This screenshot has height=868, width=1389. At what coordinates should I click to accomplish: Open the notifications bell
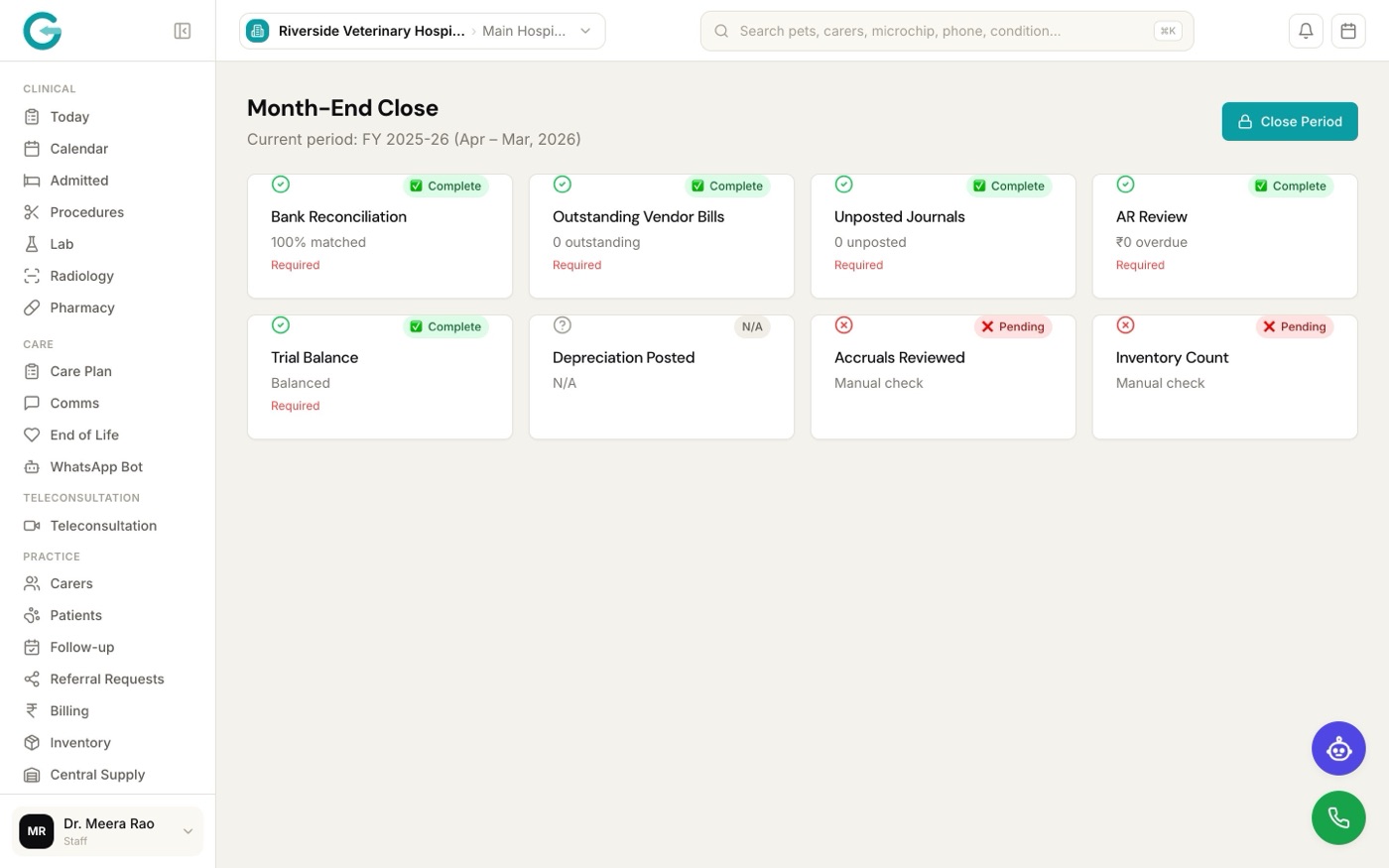[x=1306, y=31]
